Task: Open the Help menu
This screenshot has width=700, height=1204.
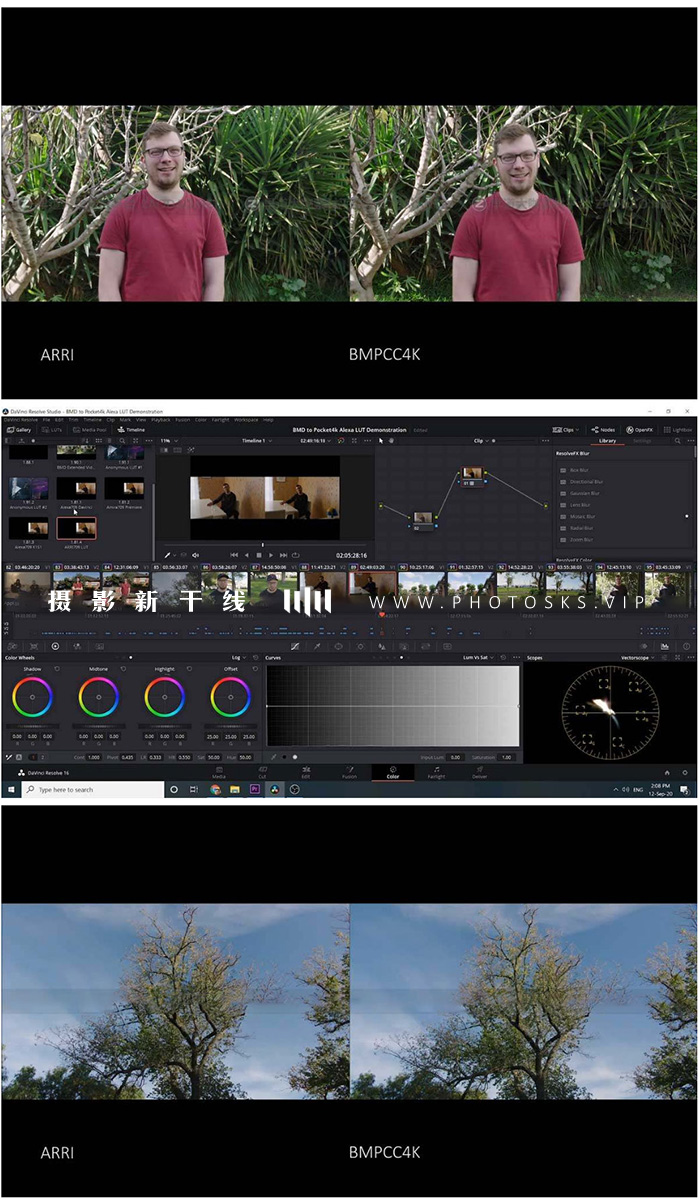Action: coord(268,420)
